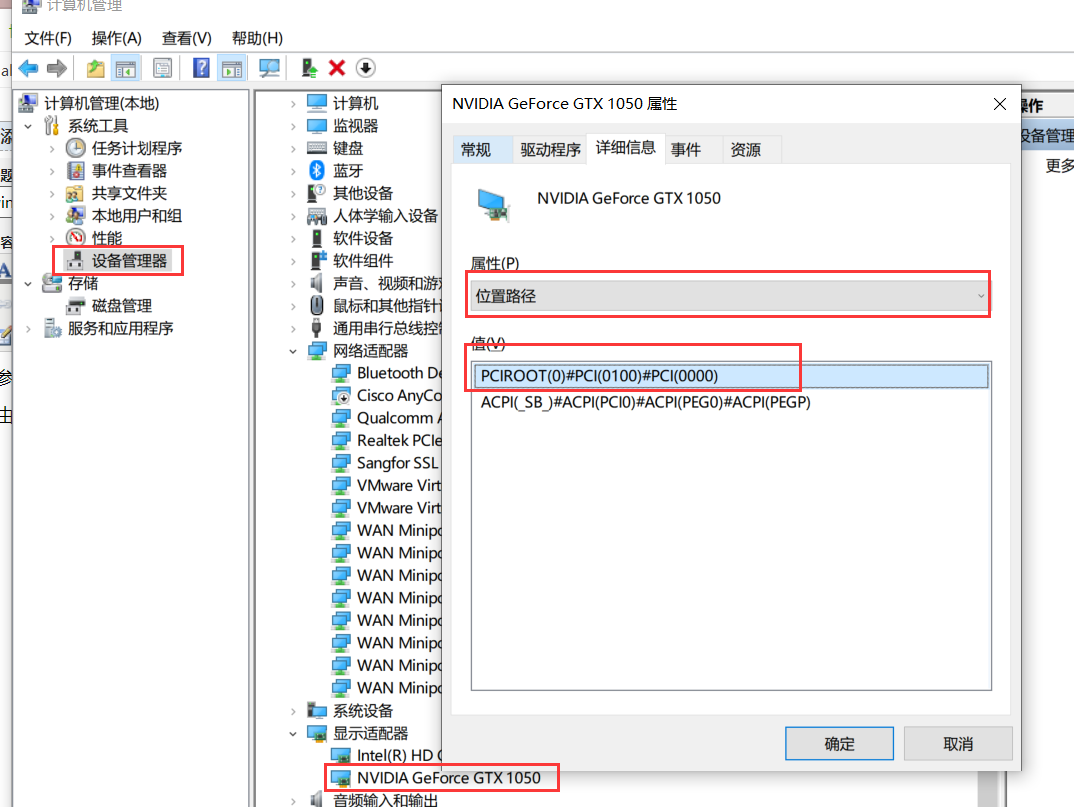Switch to the 驱动程序 tab
Viewport: 1074px width, 807px height.
click(550, 149)
